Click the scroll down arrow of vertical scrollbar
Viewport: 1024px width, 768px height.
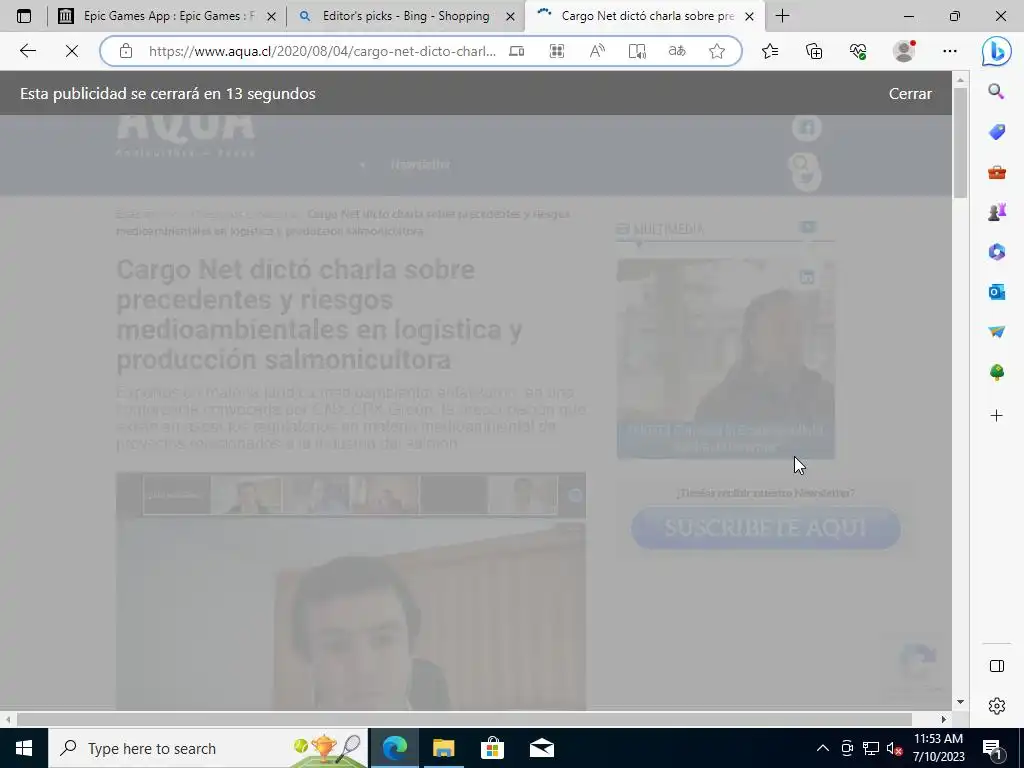(x=960, y=702)
